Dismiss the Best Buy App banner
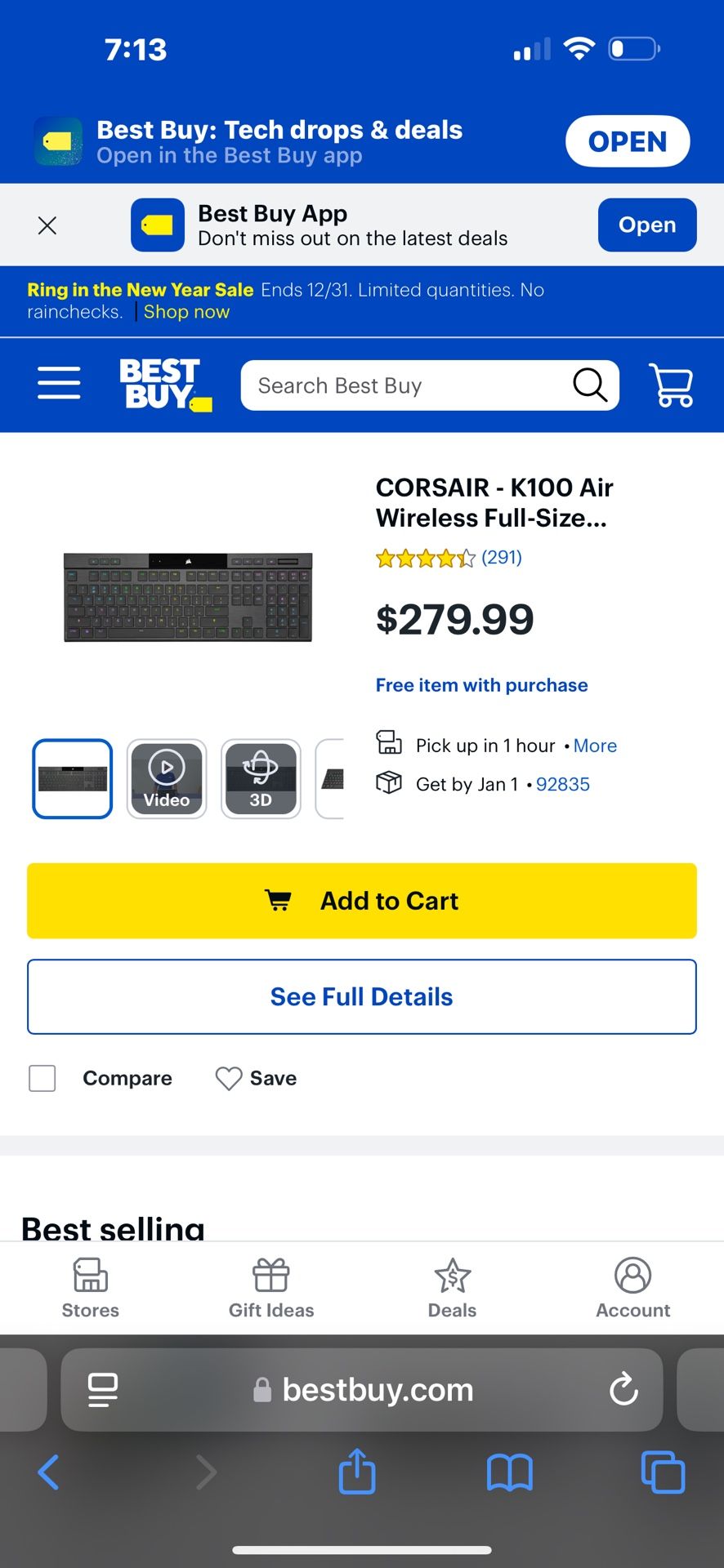Image resolution: width=724 pixels, height=1568 pixels. pos(47,225)
